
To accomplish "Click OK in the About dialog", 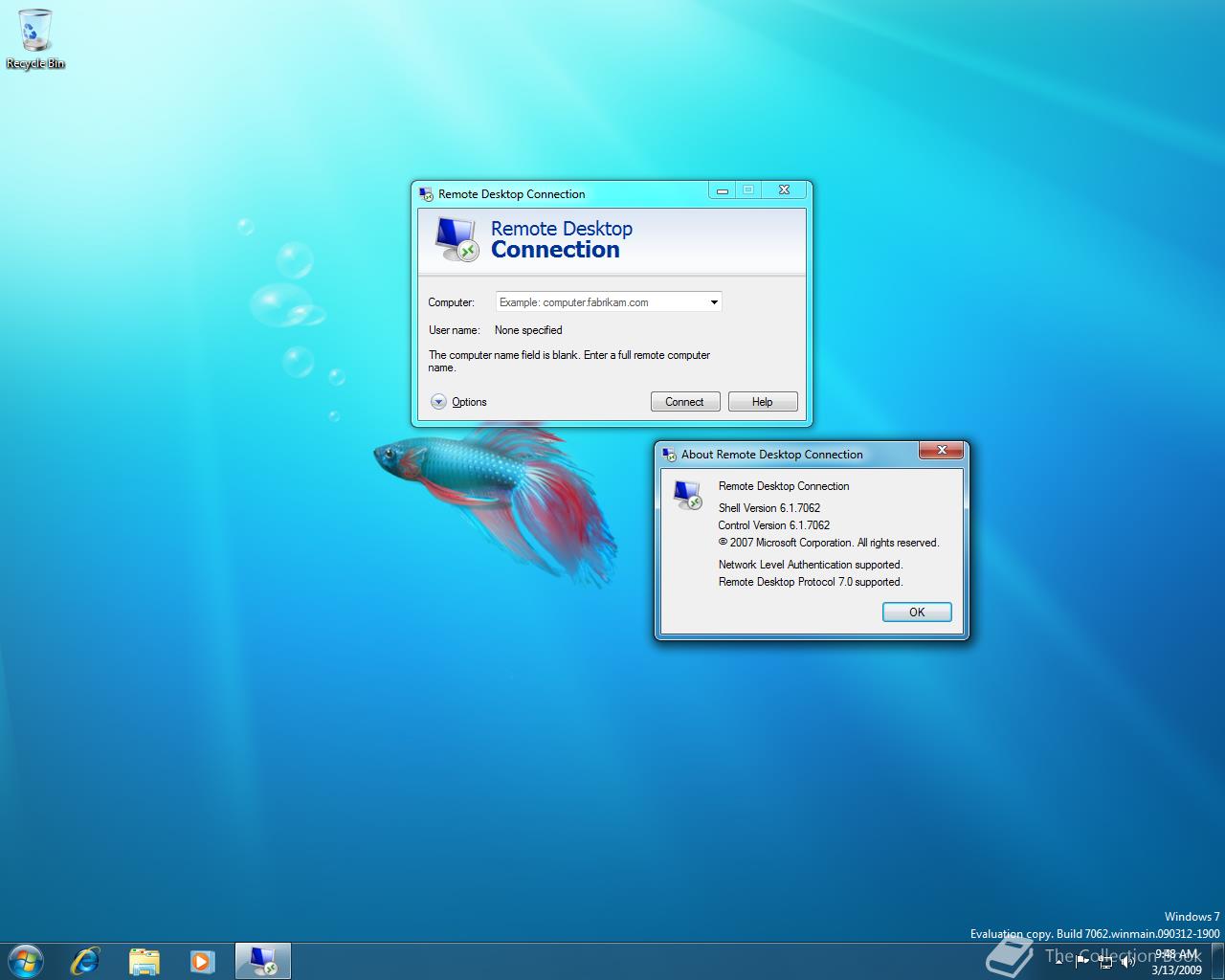I will [917, 612].
